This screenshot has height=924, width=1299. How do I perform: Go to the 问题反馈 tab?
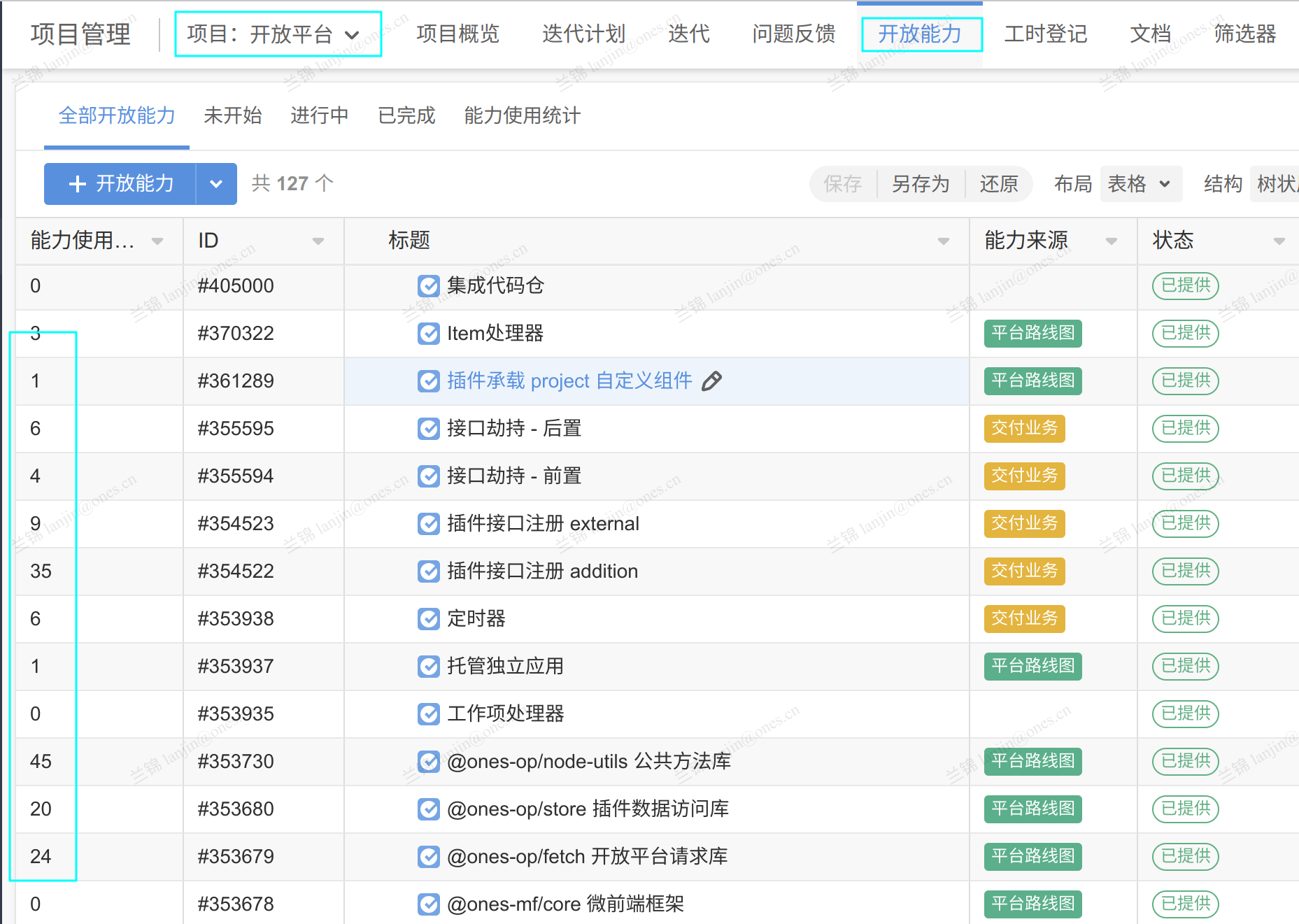pos(794,34)
